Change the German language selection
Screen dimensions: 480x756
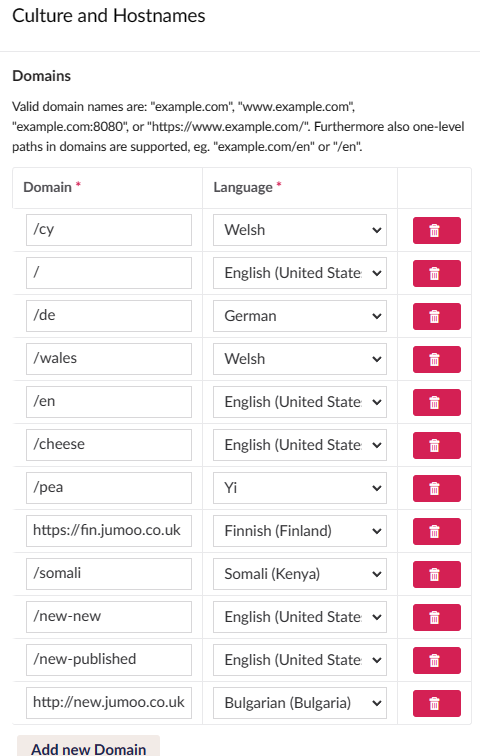(300, 316)
